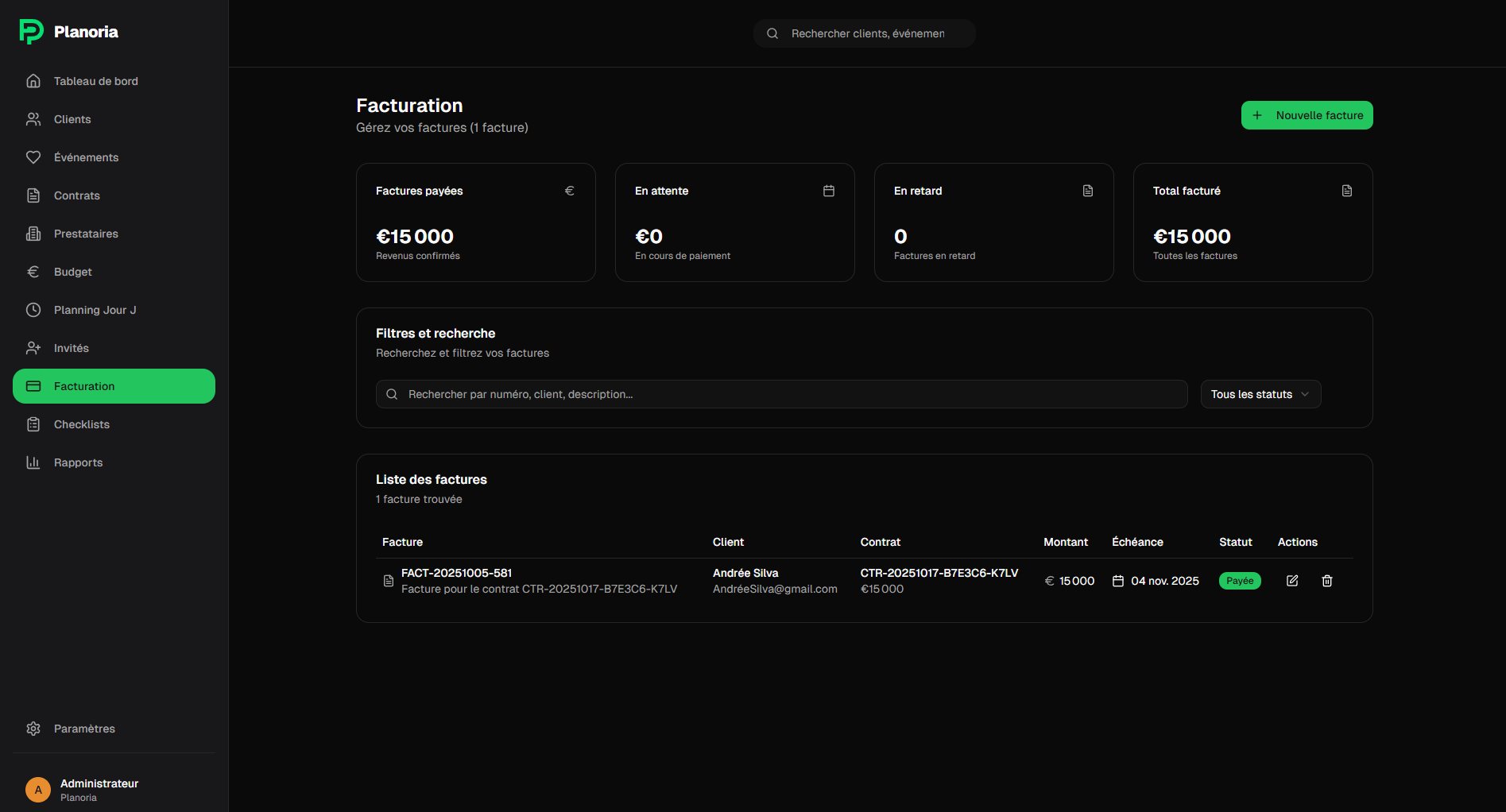
Task: Expand status filter chevron arrow
Action: coord(1305,394)
